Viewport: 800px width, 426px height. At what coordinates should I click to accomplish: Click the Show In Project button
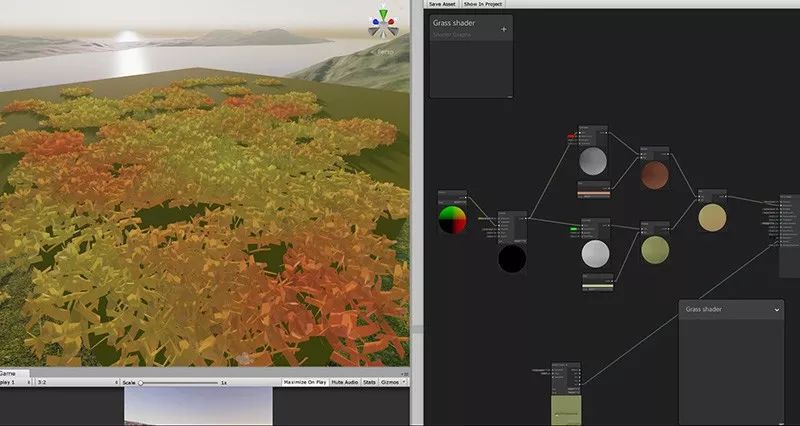pos(483,4)
